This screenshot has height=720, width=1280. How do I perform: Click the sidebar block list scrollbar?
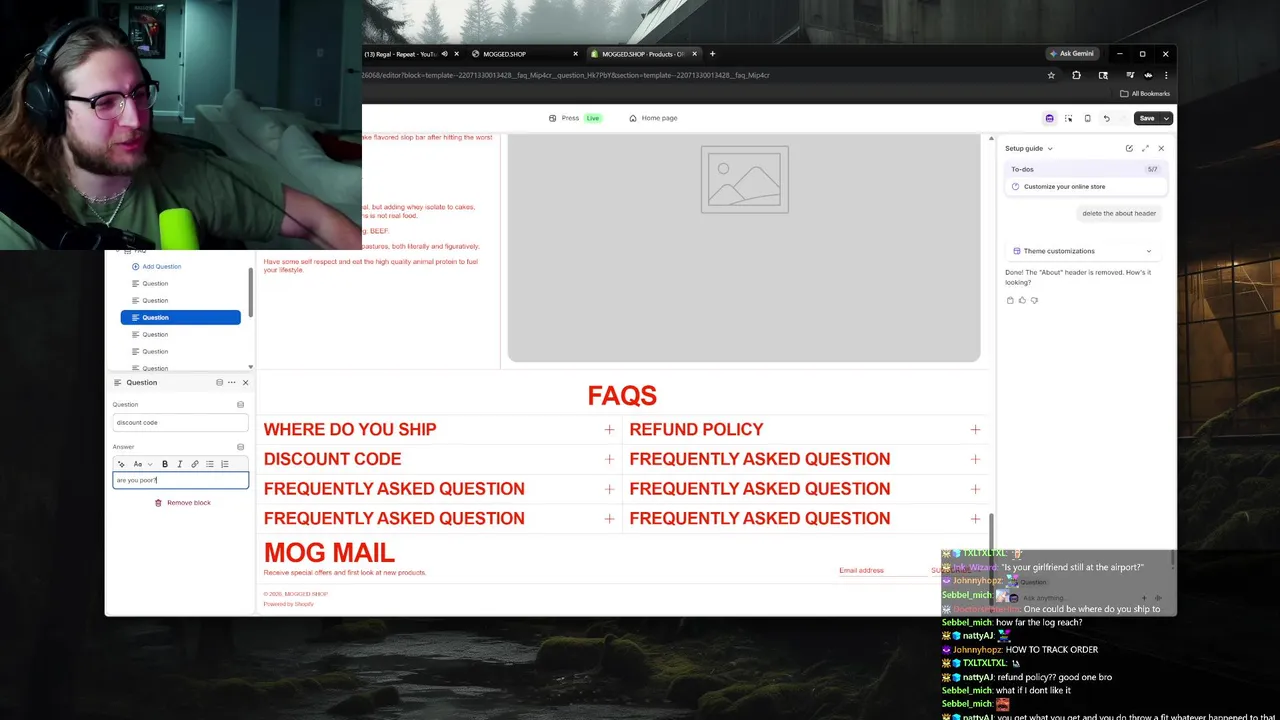[x=252, y=292]
